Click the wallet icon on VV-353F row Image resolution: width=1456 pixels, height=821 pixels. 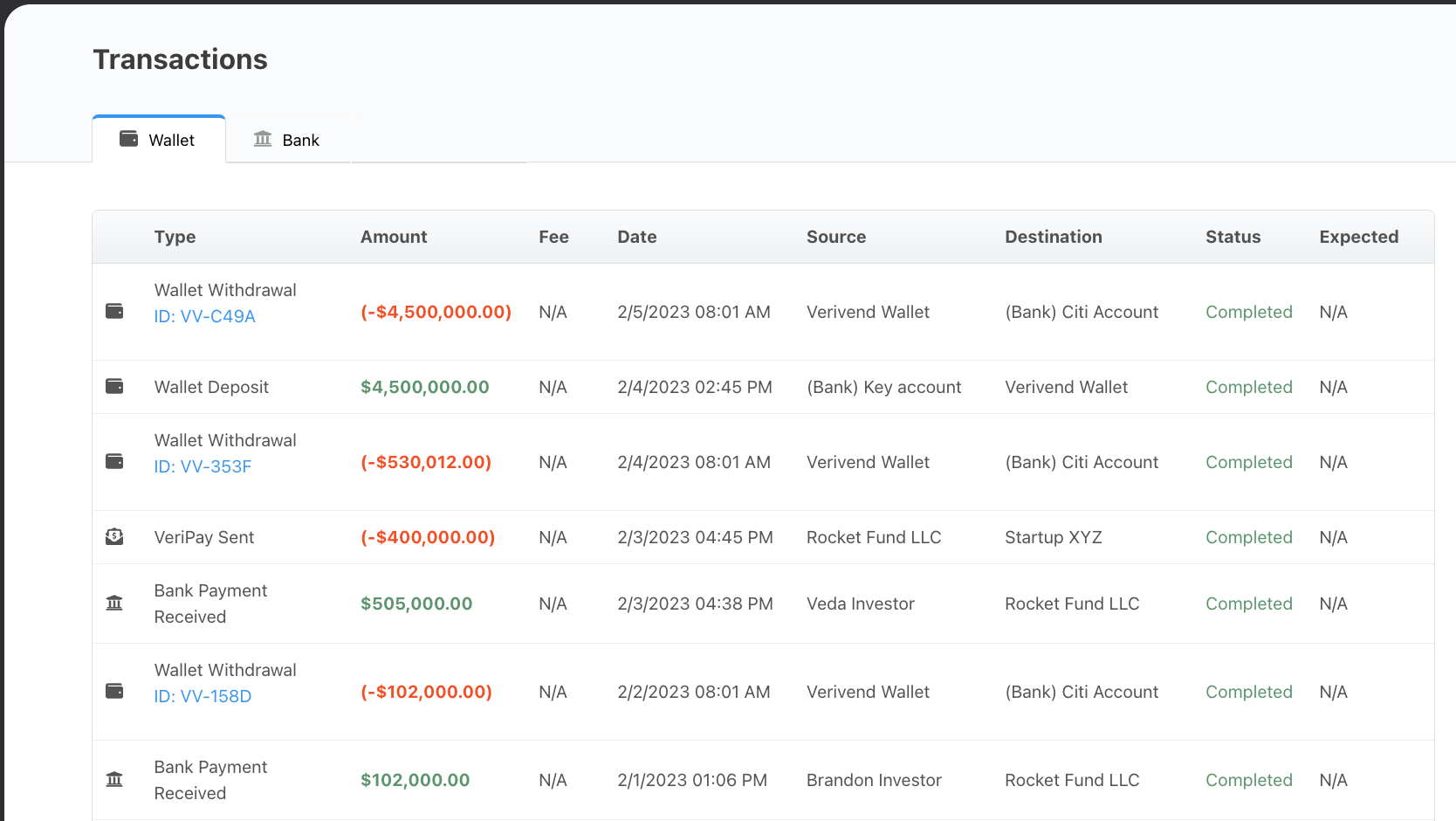click(x=114, y=461)
